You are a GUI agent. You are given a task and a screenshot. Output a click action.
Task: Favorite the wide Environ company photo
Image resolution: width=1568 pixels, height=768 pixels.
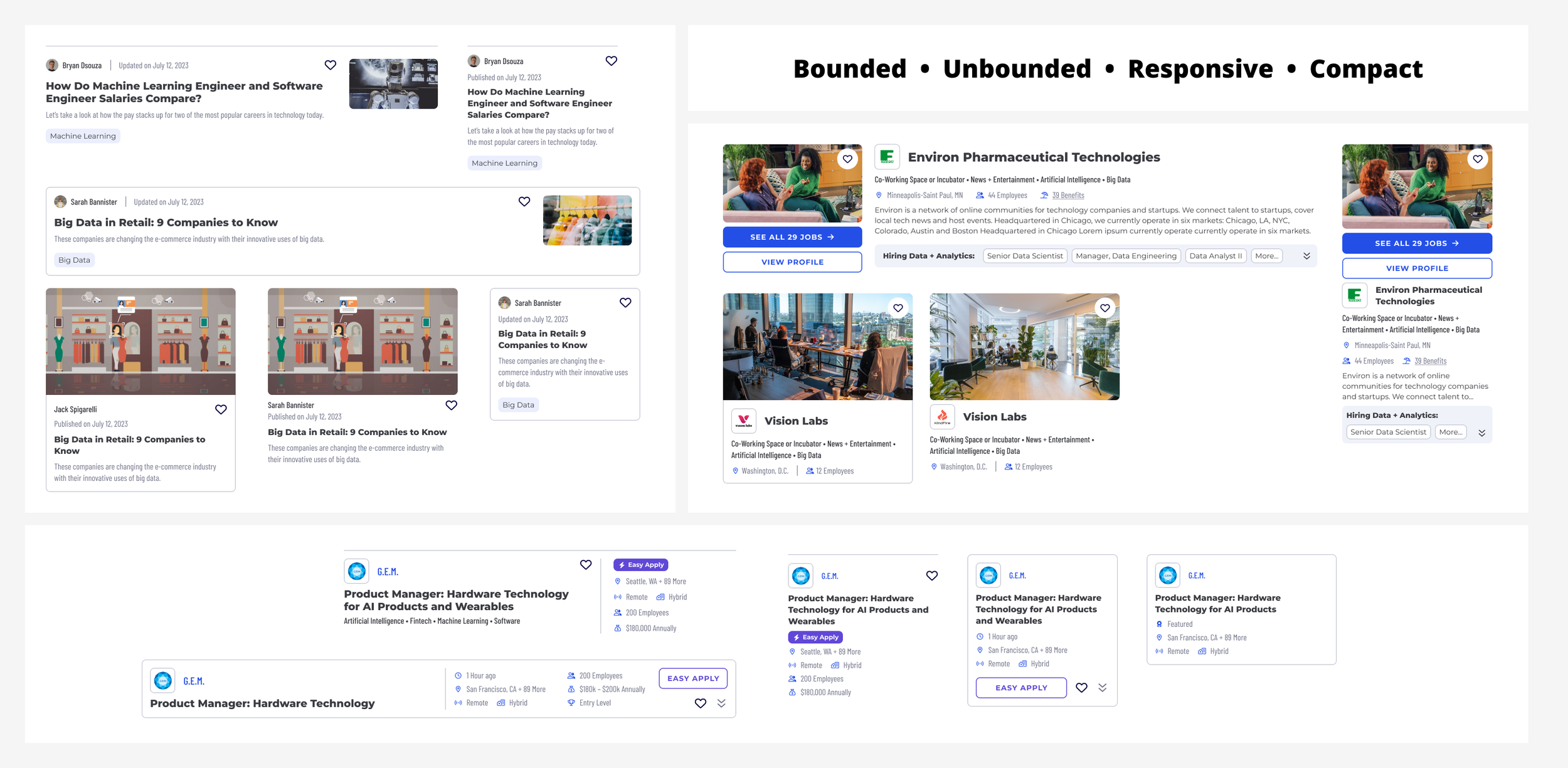[847, 159]
